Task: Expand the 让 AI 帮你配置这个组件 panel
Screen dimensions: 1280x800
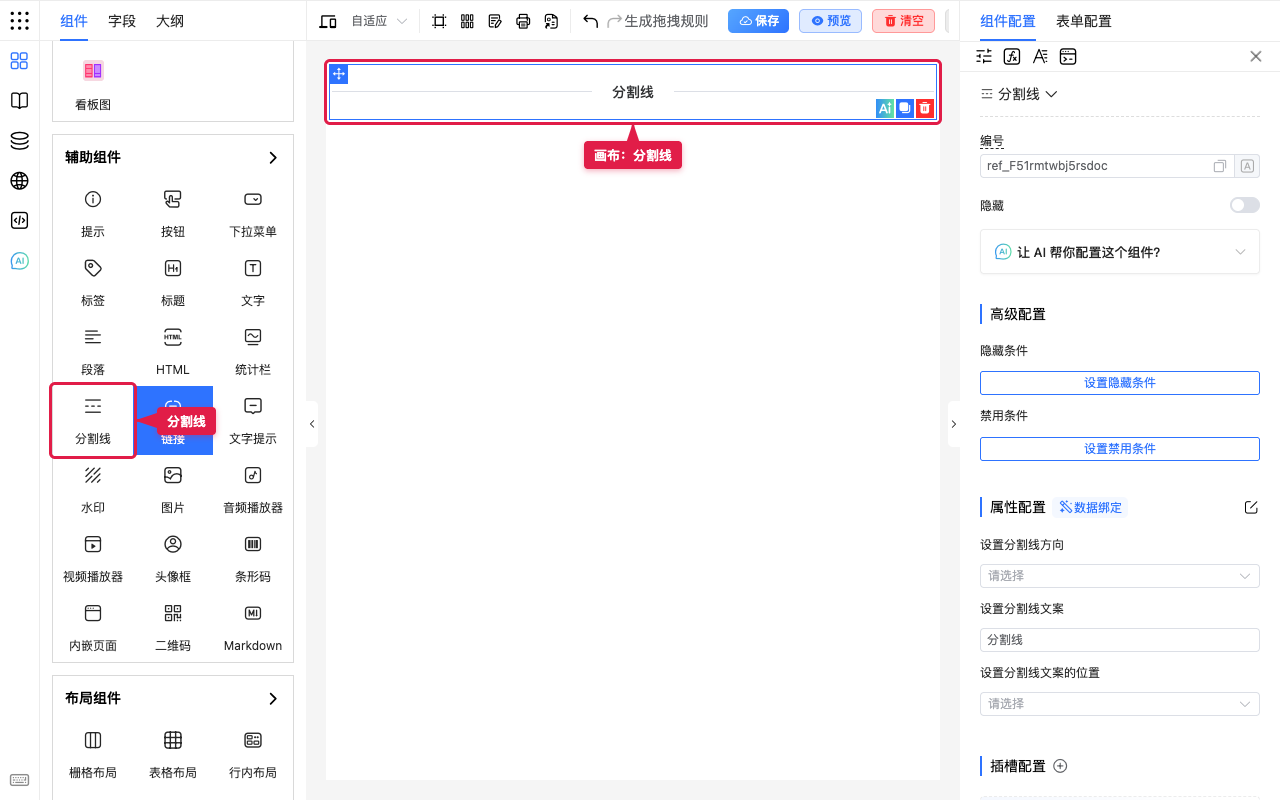Action: click(1120, 252)
